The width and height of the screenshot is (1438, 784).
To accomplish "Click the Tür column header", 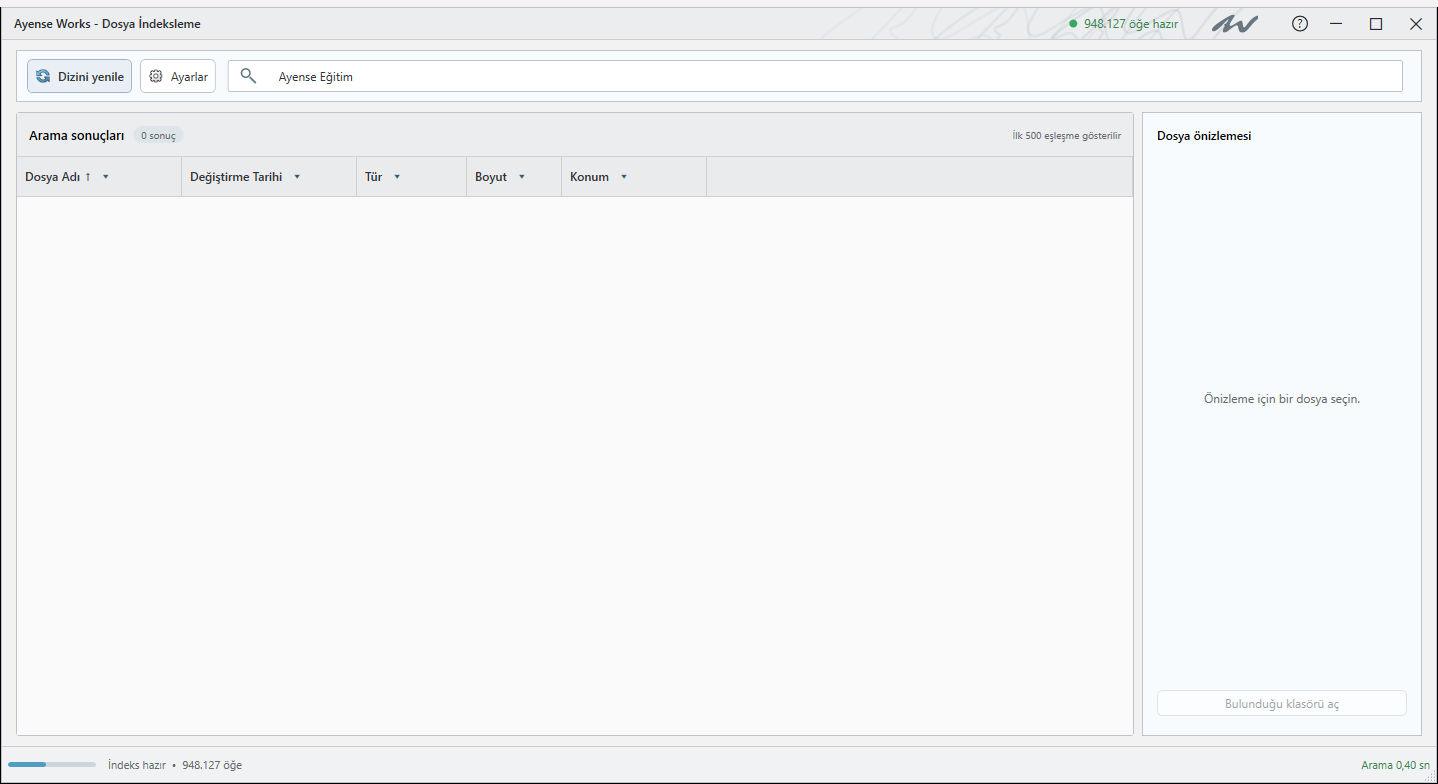I will pos(411,177).
